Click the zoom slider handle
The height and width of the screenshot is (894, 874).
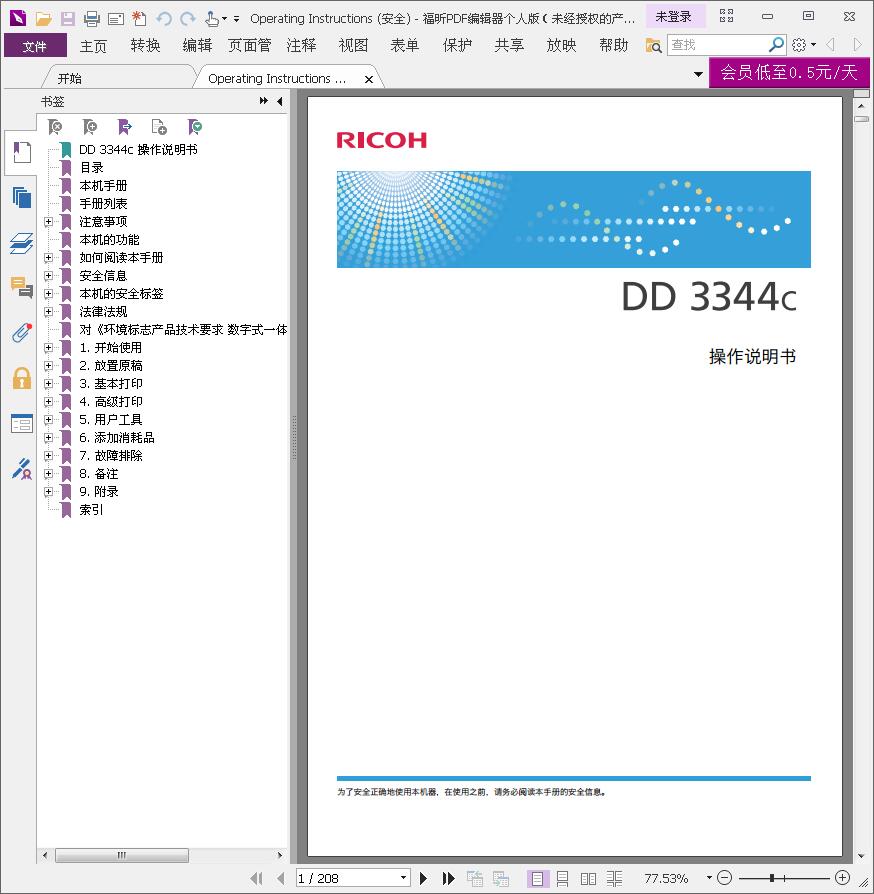[x=771, y=878]
